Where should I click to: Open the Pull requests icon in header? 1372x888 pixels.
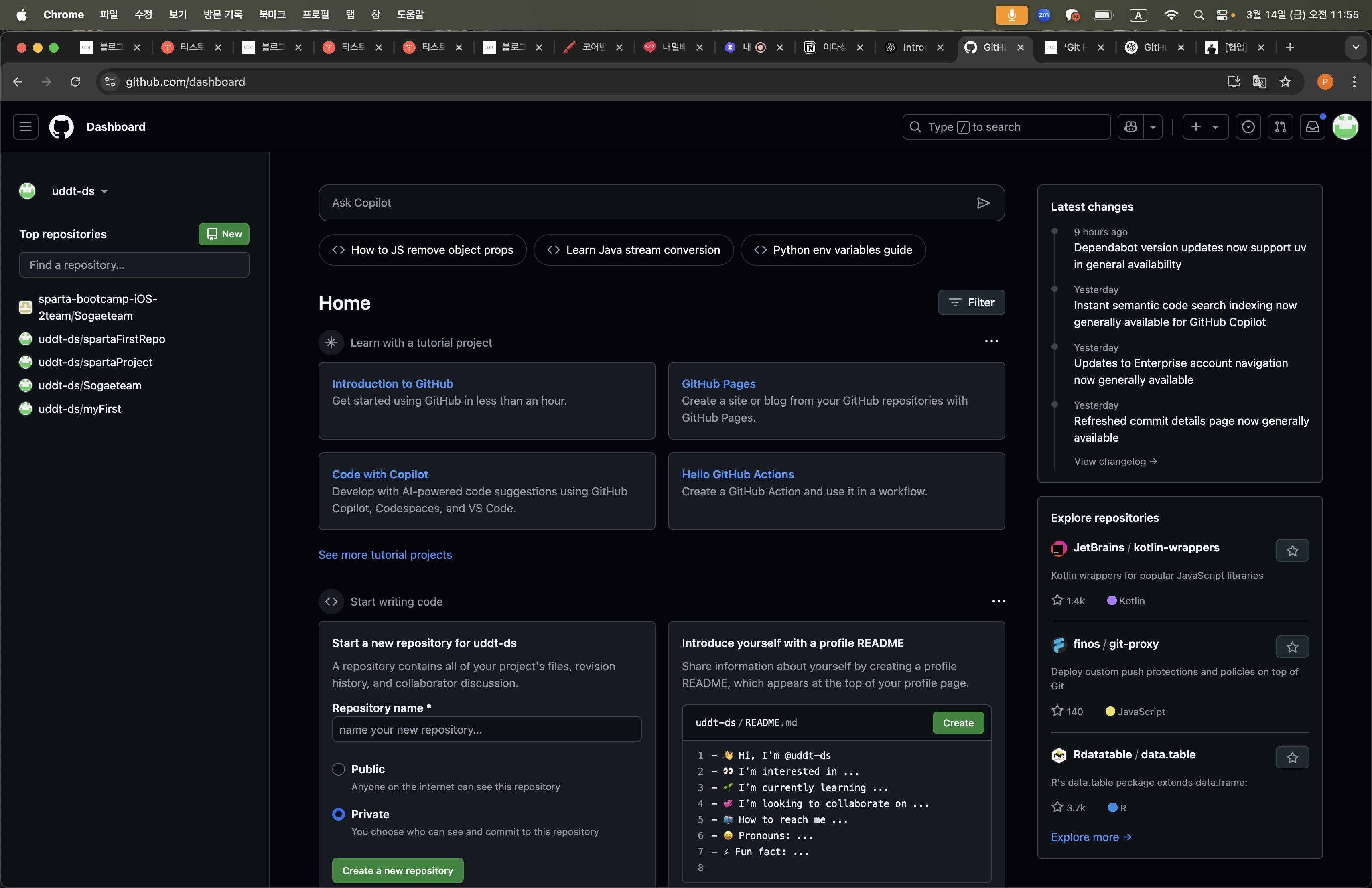coord(1281,127)
